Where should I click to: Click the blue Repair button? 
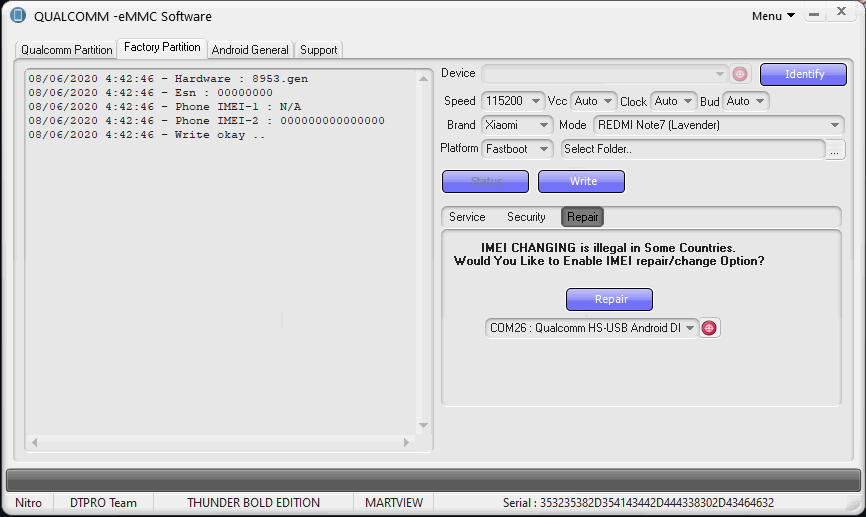tap(610, 299)
